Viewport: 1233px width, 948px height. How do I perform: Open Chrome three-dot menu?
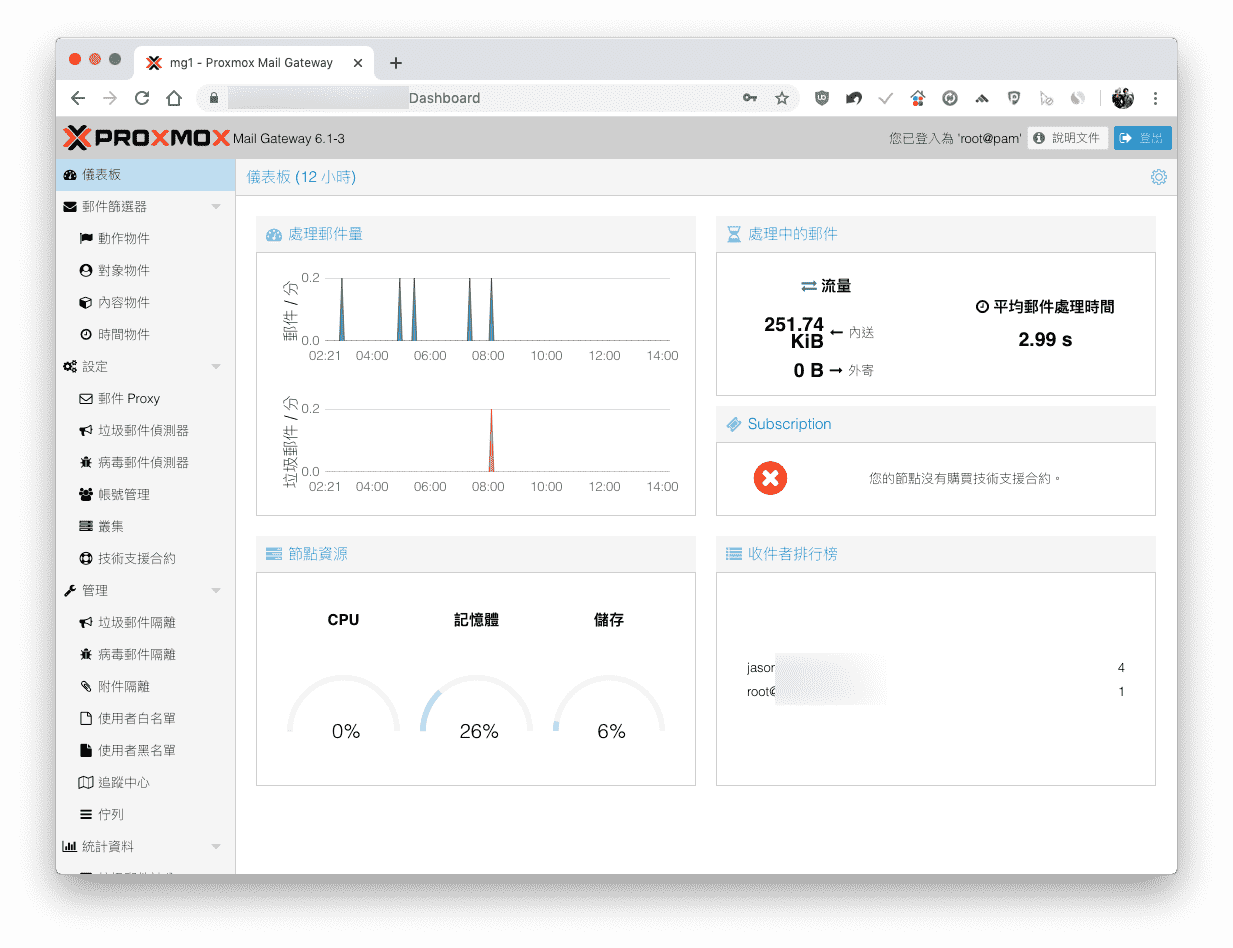click(1156, 98)
